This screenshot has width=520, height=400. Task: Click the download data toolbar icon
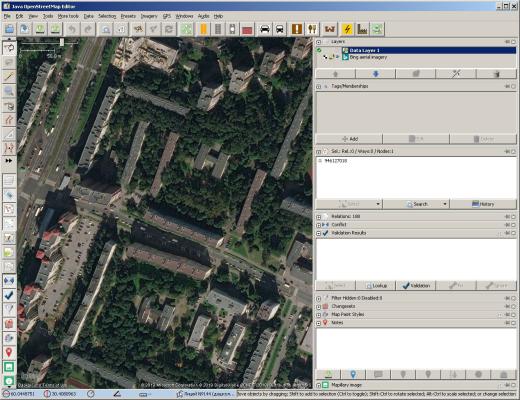click(40, 29)
